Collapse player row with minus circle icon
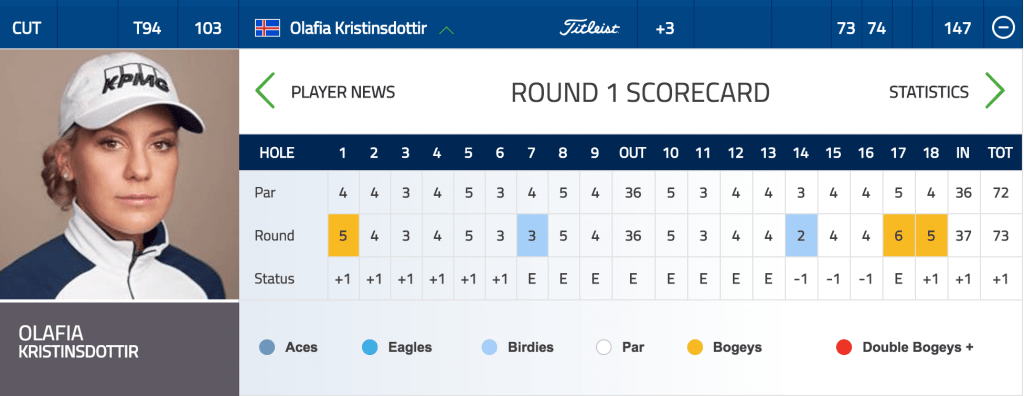The height and width of the screenshot is (396, 1024). click(1003, 28)
